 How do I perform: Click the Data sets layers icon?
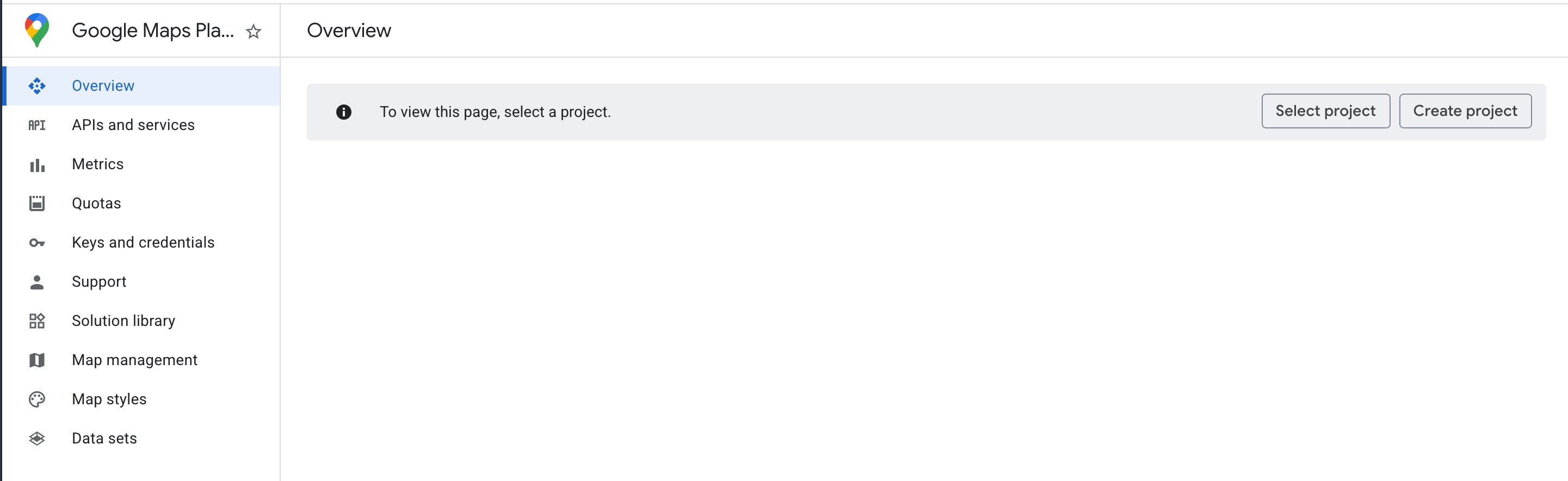click(x=36, y=439)
